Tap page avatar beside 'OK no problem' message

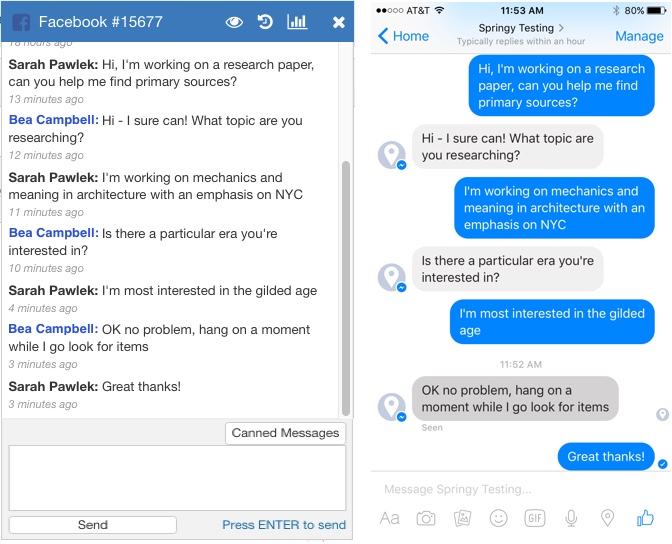392,406
